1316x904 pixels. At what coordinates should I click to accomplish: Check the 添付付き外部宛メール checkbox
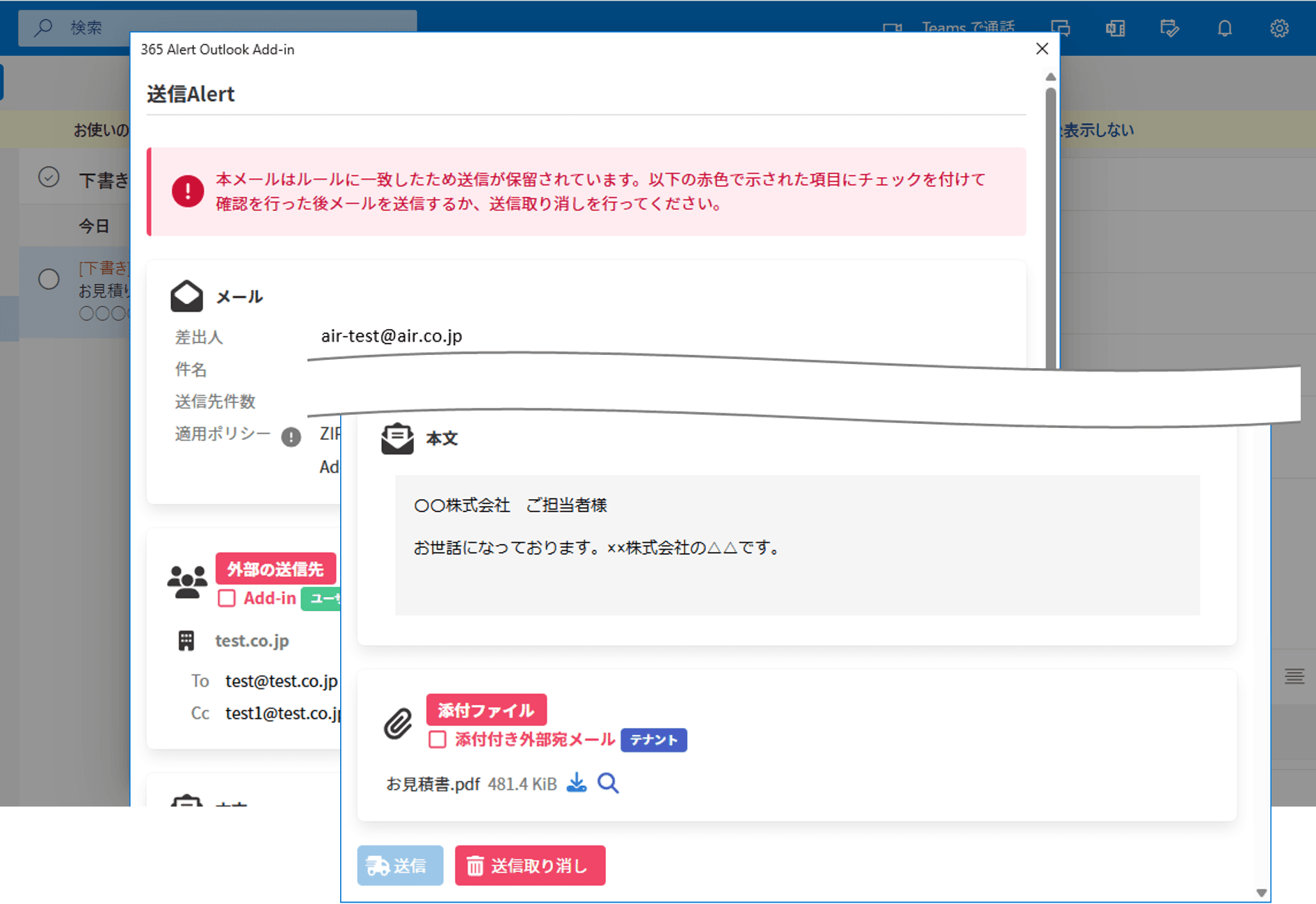pyautogui.click(x=438, y=739)
